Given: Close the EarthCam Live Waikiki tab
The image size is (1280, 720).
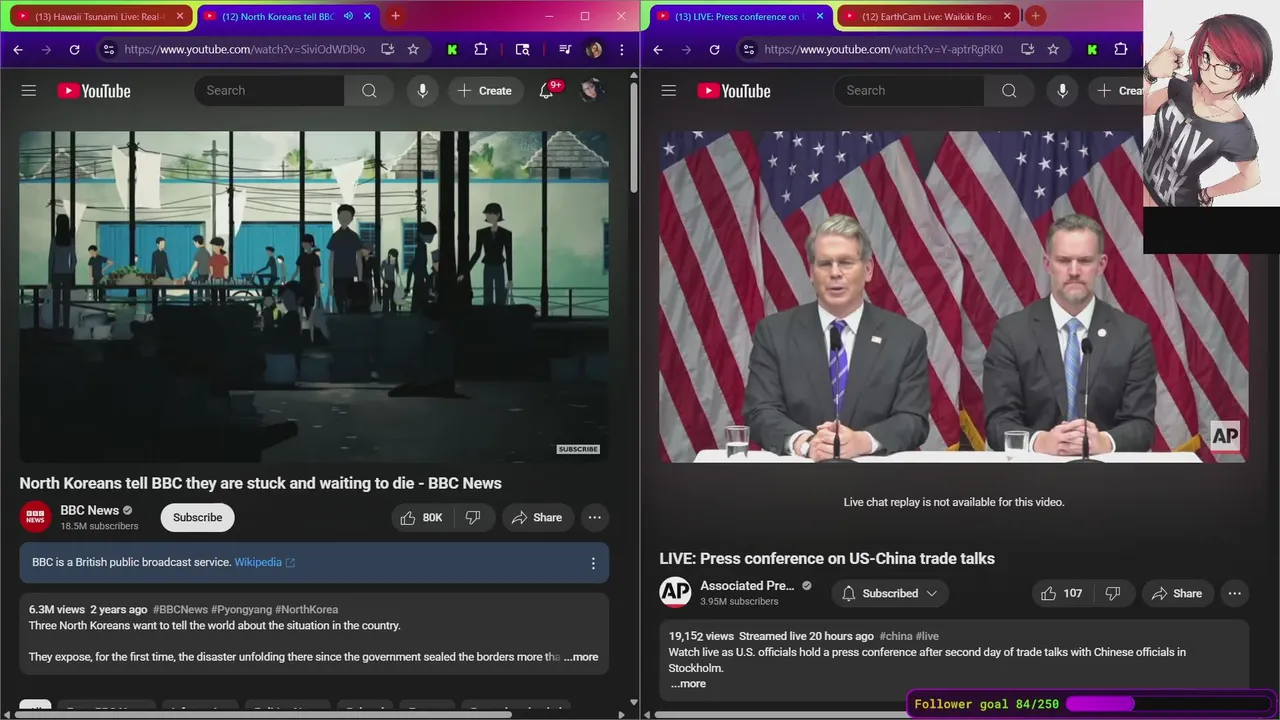Looking at the screenshot, I should coord(1007,16).
